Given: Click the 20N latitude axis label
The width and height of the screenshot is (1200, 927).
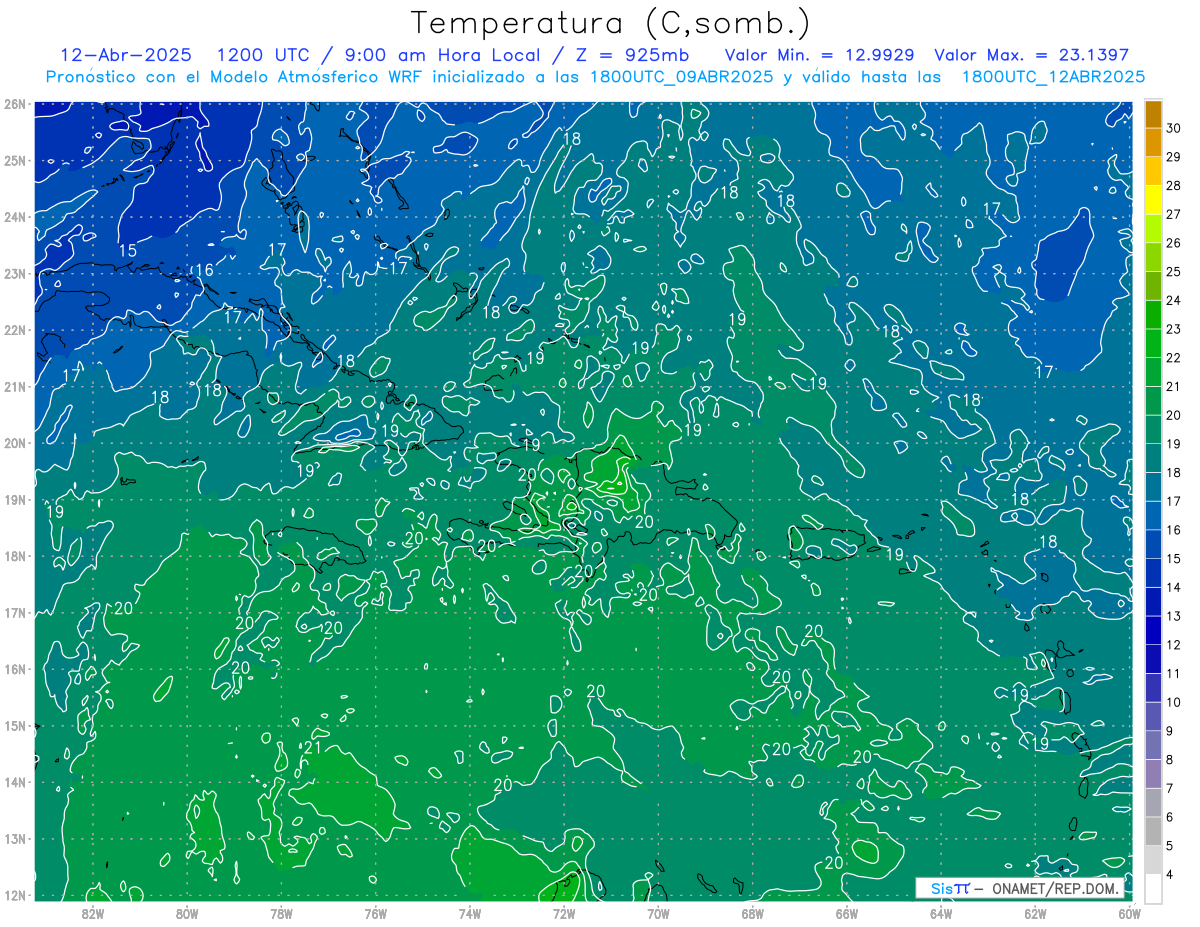Looking at the screenshot, I should click(15, 443).
